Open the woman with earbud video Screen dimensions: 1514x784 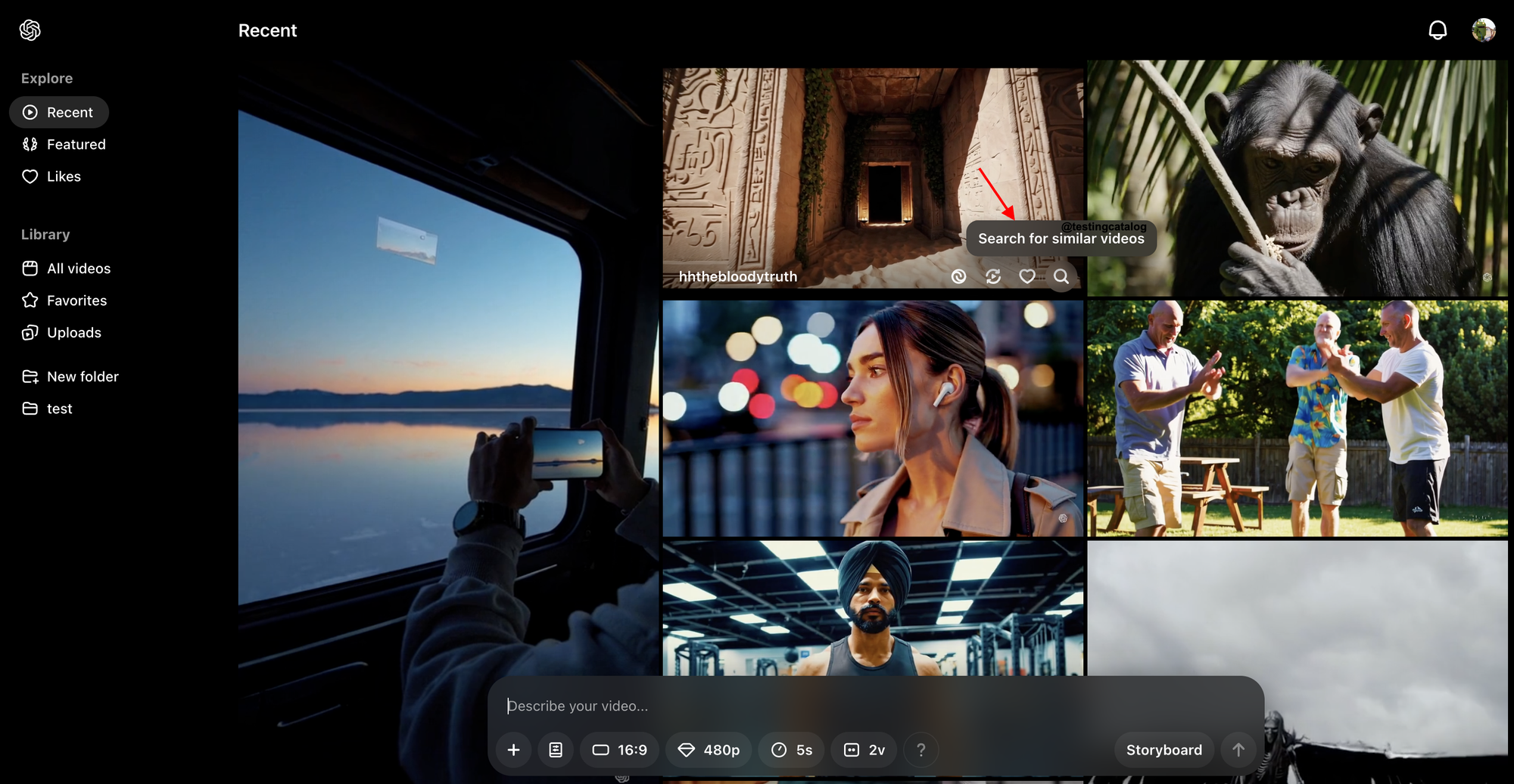point(873,418)
